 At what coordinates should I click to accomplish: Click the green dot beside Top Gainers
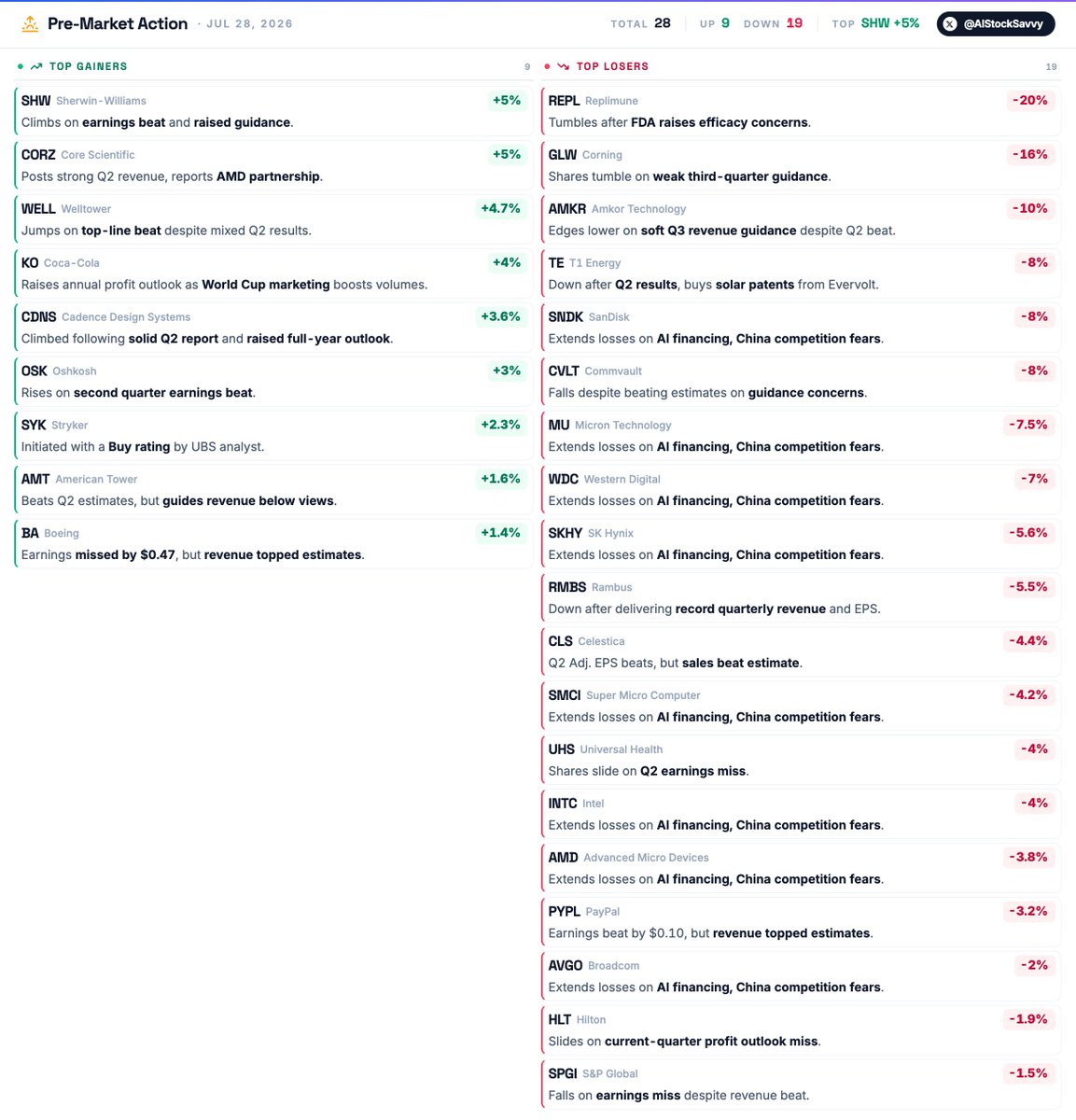click(x=21, y=66)
